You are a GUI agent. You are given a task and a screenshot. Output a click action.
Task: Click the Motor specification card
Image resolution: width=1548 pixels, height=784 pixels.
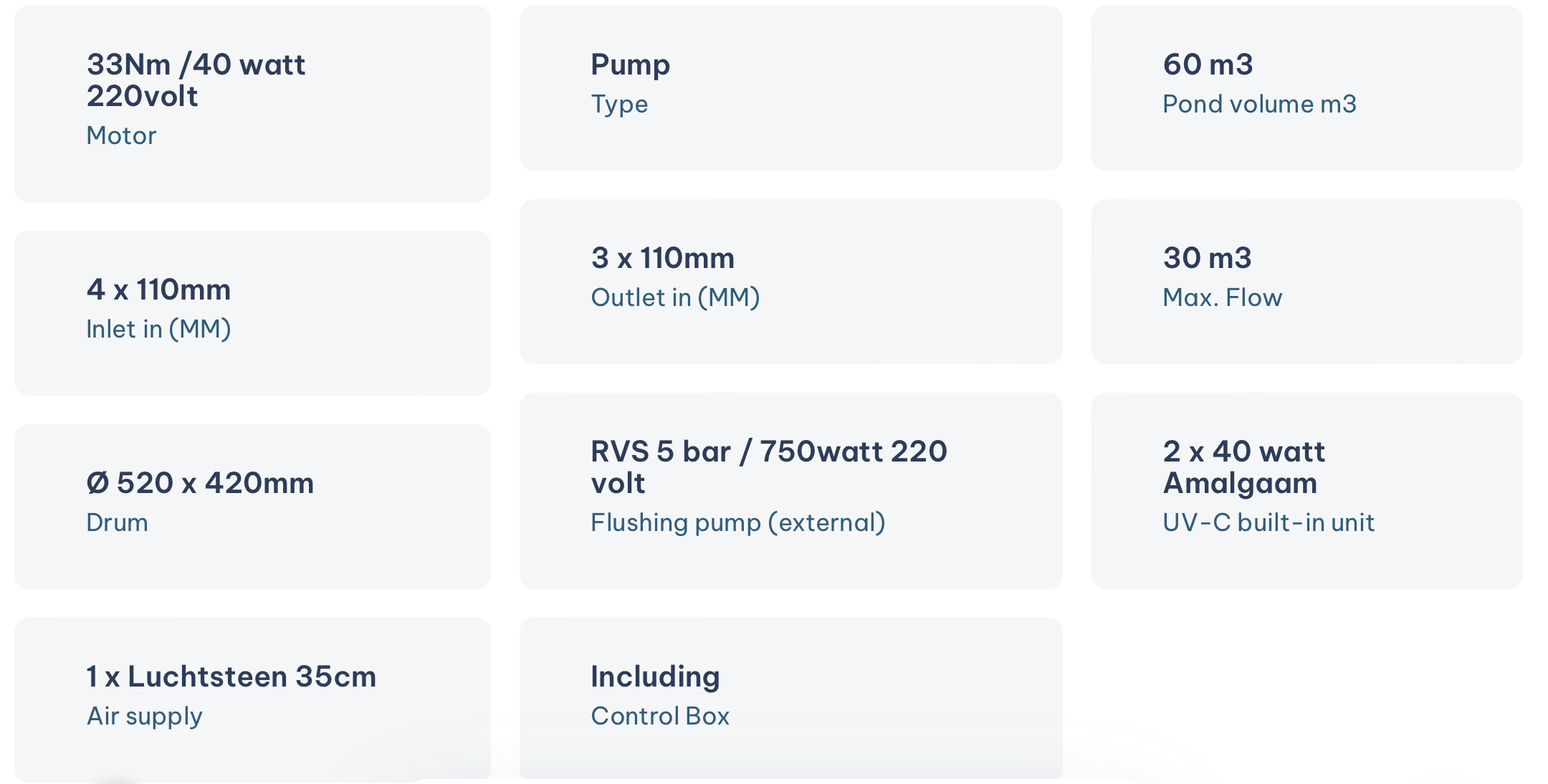click(252, 104)
